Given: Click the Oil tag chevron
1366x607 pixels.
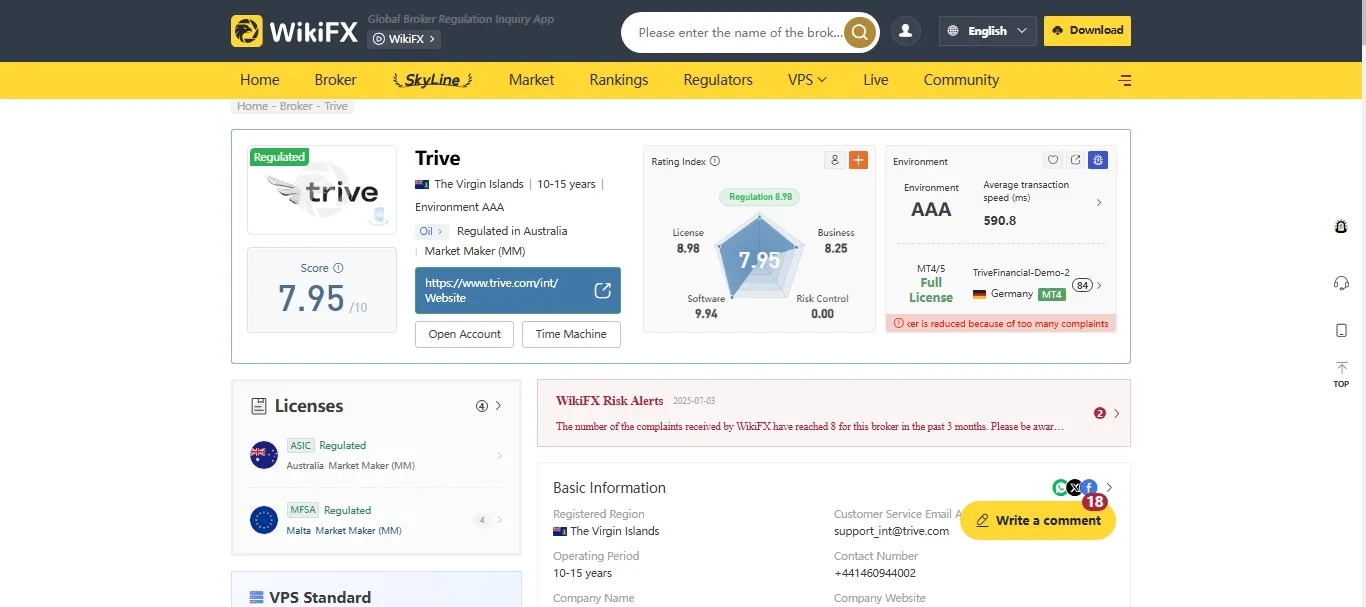Looking at the screenshot, I should tap(440, 231).
